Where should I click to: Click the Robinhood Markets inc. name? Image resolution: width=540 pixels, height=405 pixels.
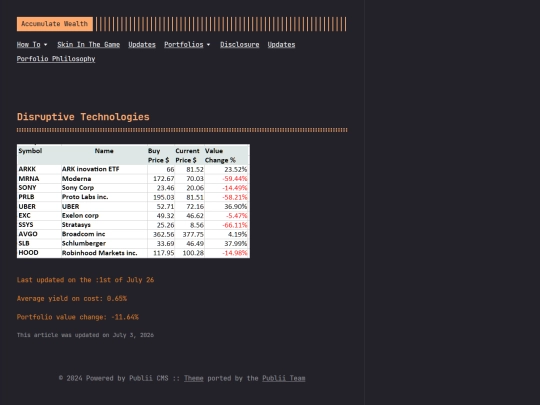pos(100,253)
